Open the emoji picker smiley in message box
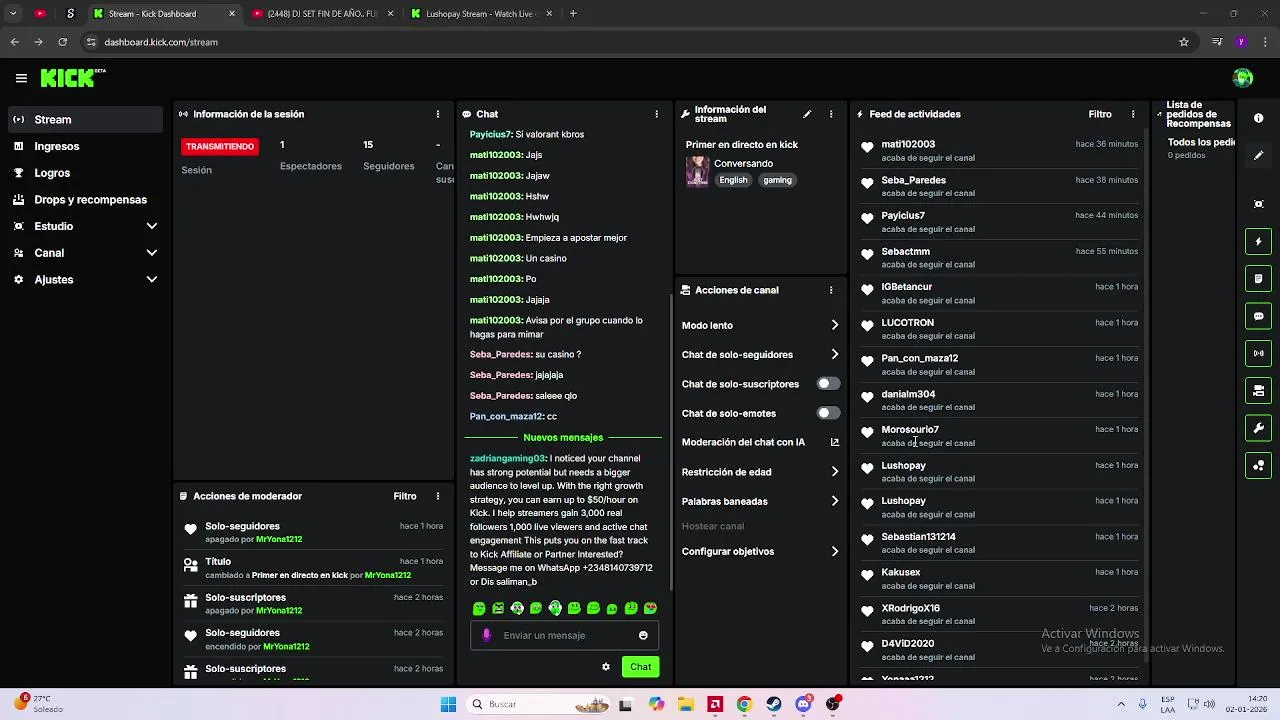Image resolution: width=1280 pixels, height=720 pixels. [643, 635]
